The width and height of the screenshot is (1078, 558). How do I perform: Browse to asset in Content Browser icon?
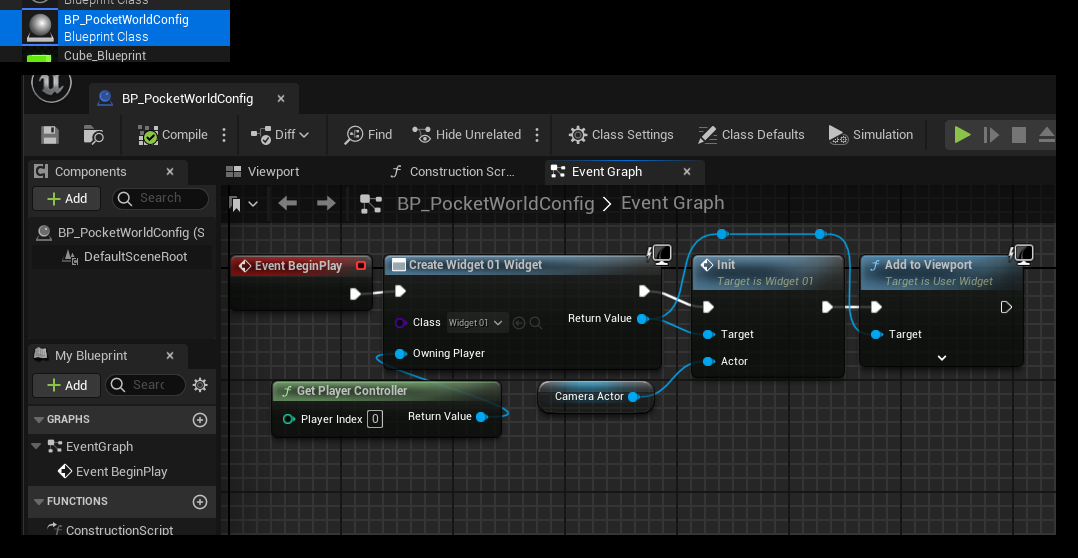pos(94,135)
